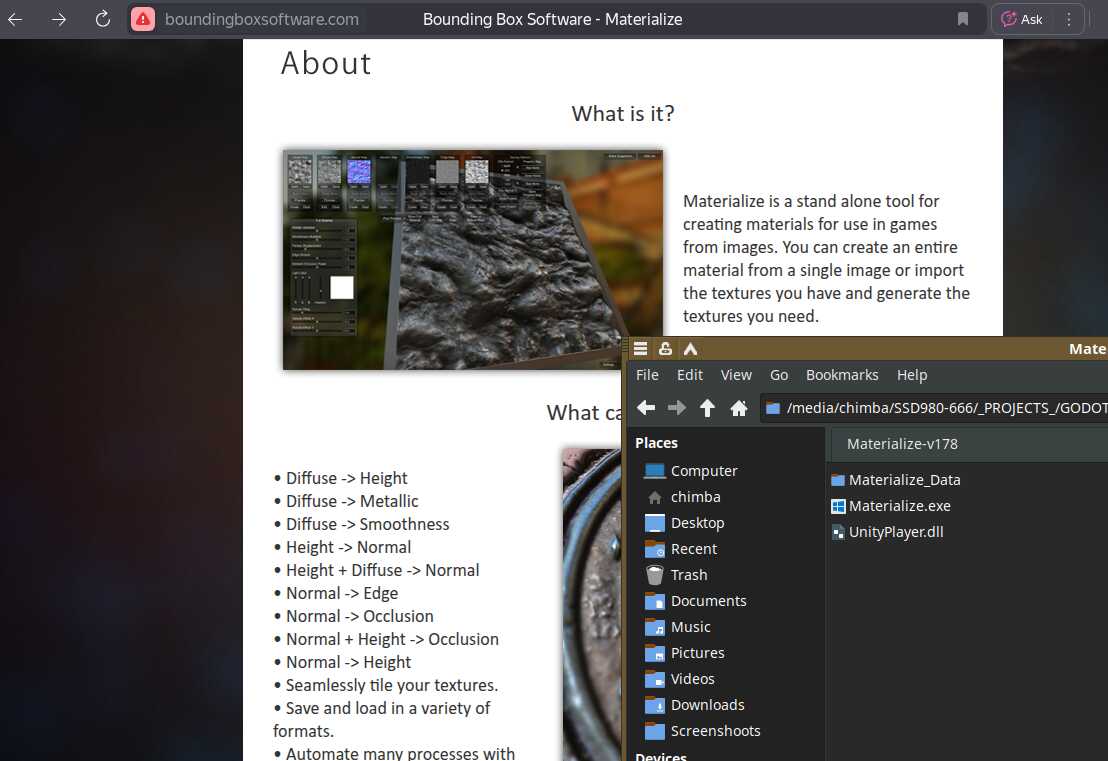The height and width of the screenshot is (761, 1108).
Task: Open file manager window menu icon
Action: 641,349
